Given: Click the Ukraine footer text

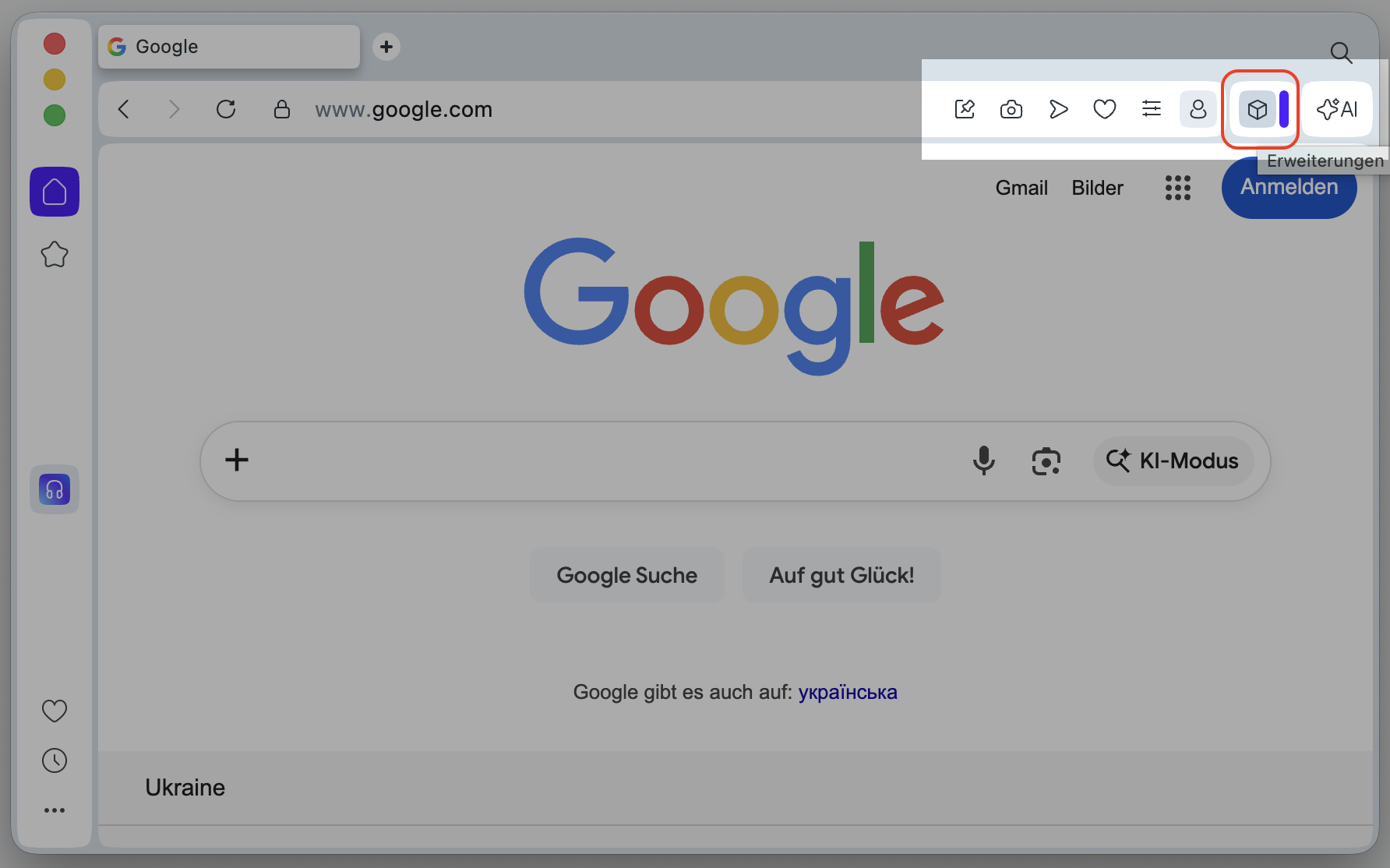Looking at the screenshot, I should 185,788.
